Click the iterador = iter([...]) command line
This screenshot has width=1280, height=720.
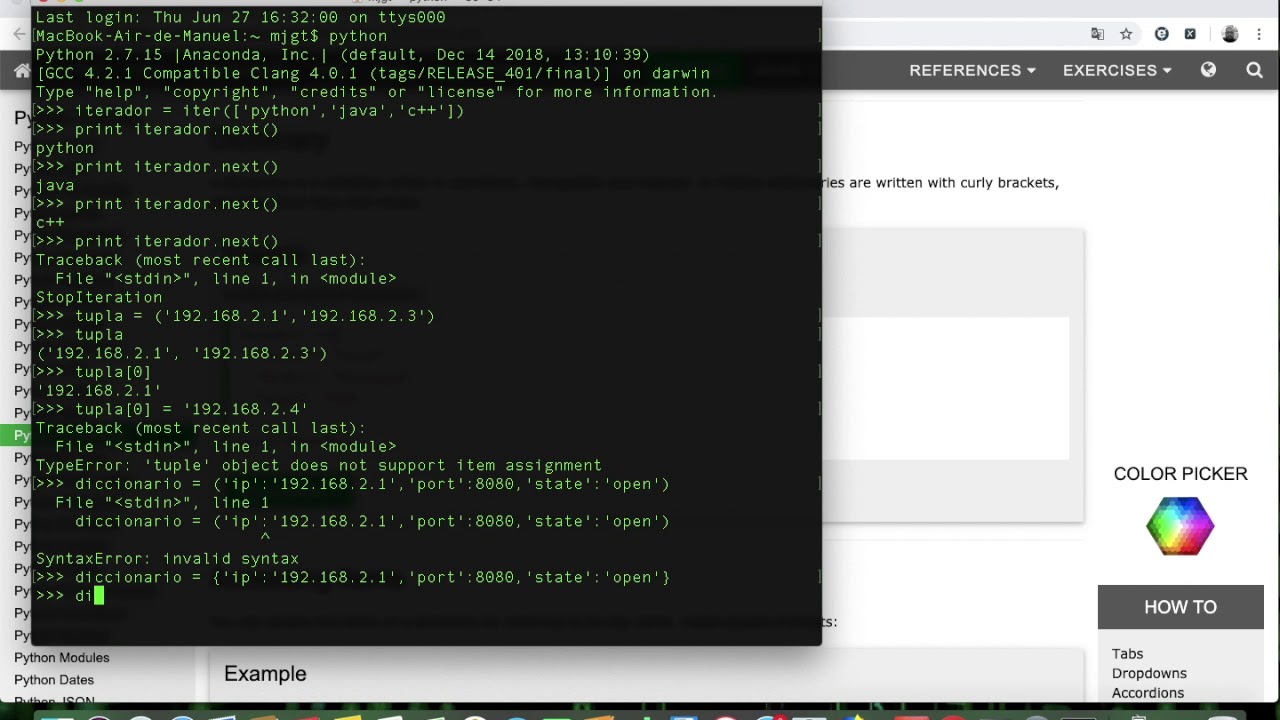[250, 110]
